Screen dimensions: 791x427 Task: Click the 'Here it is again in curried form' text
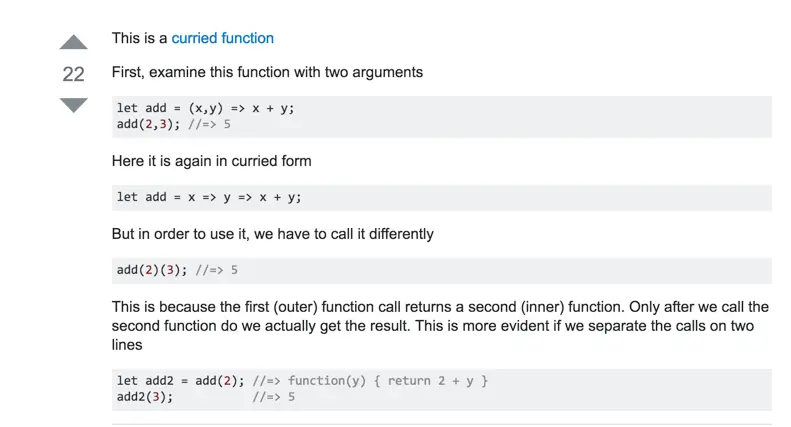click(212, 161)
